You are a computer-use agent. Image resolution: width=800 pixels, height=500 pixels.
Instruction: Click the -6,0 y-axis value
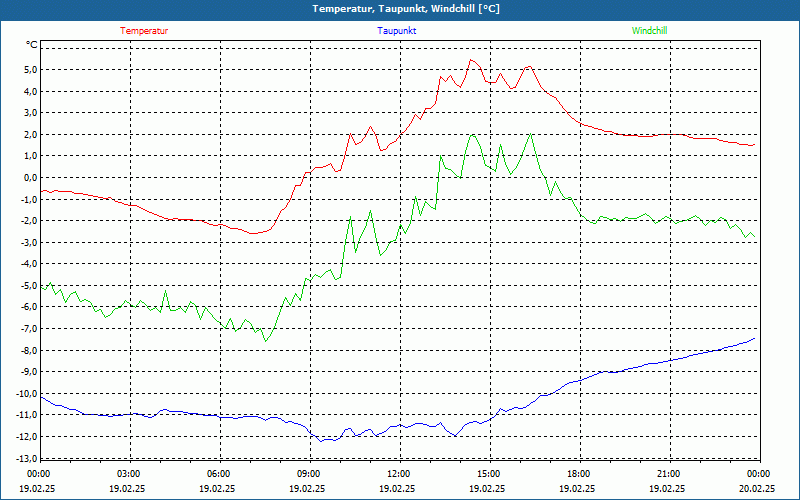(x=28, y=307)
